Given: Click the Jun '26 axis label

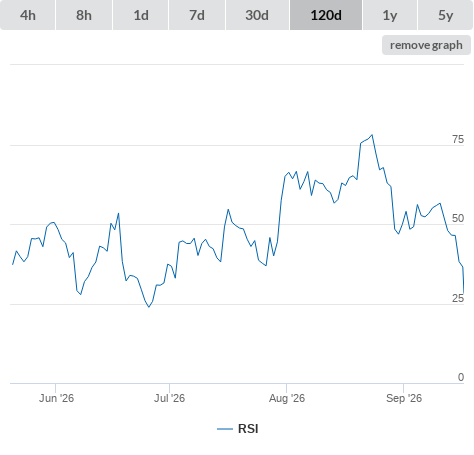Looking at the screenshot, I should point(56,398).
